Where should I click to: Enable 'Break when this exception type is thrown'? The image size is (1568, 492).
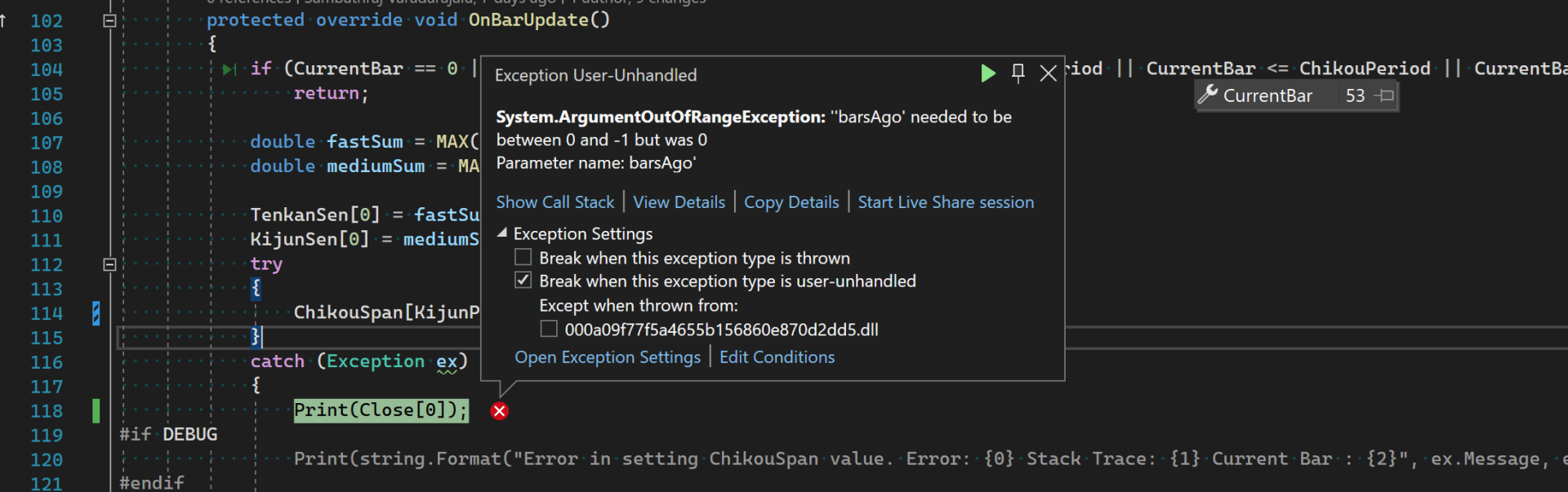click(x=523, y=258)
